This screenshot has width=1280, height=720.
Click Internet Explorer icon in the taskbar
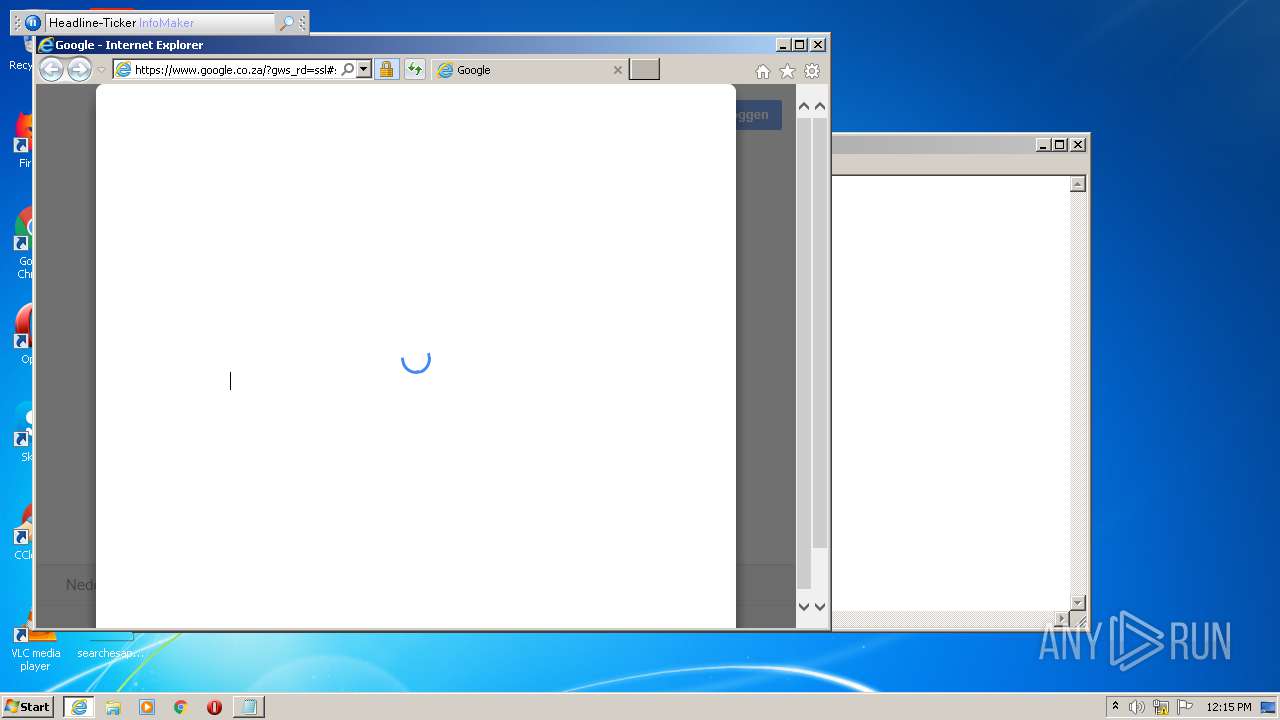79,707
